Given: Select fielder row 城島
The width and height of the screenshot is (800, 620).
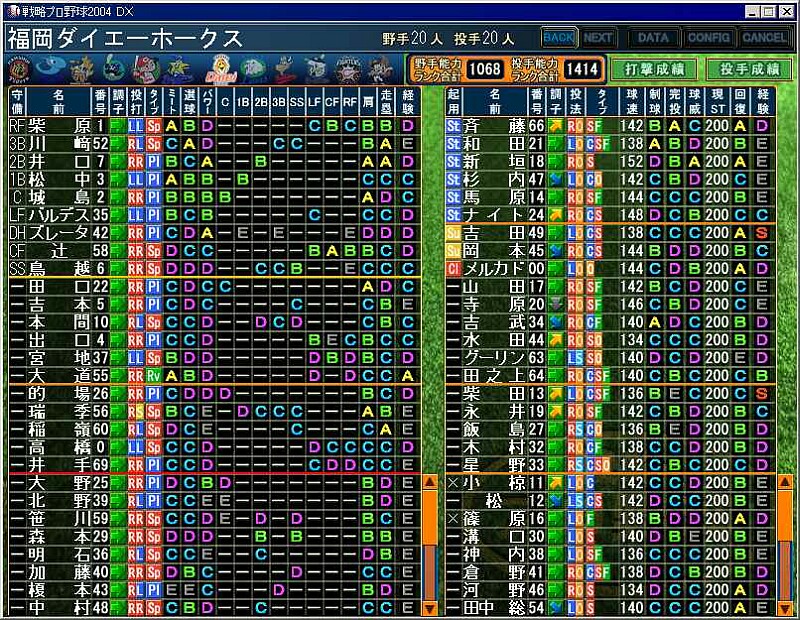Looking at the screenshot, I should [214, 197].
